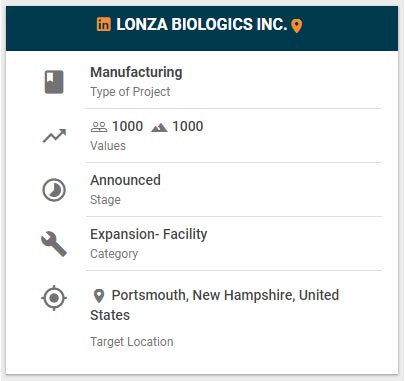Click the Type of Project label
The image size is (405, 381).
point(130,92)
